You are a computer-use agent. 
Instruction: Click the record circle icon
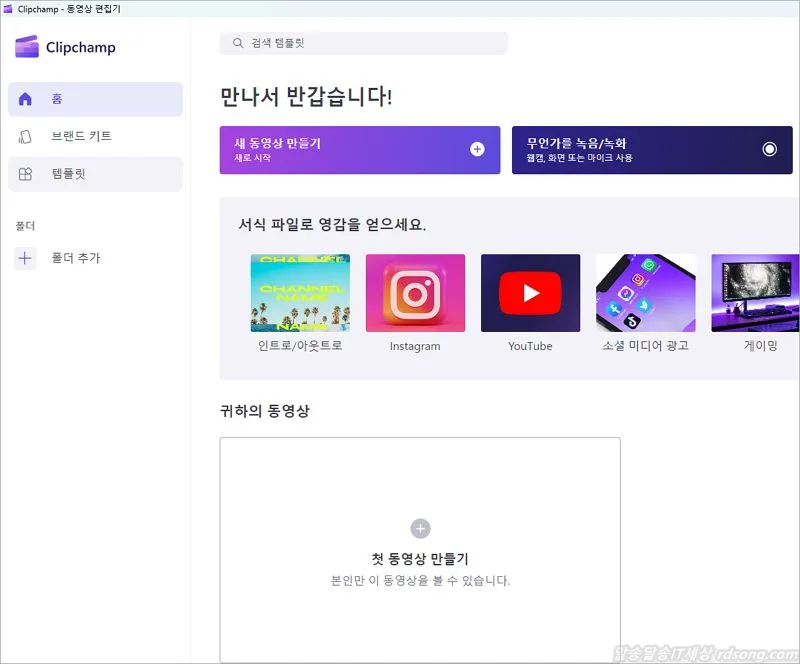point(769,149)
